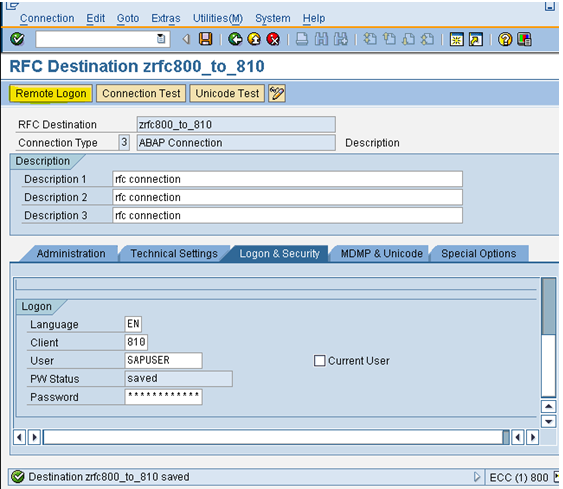
Task: Click the Display/Change pencil icon
Action: (x=277, y=93)
